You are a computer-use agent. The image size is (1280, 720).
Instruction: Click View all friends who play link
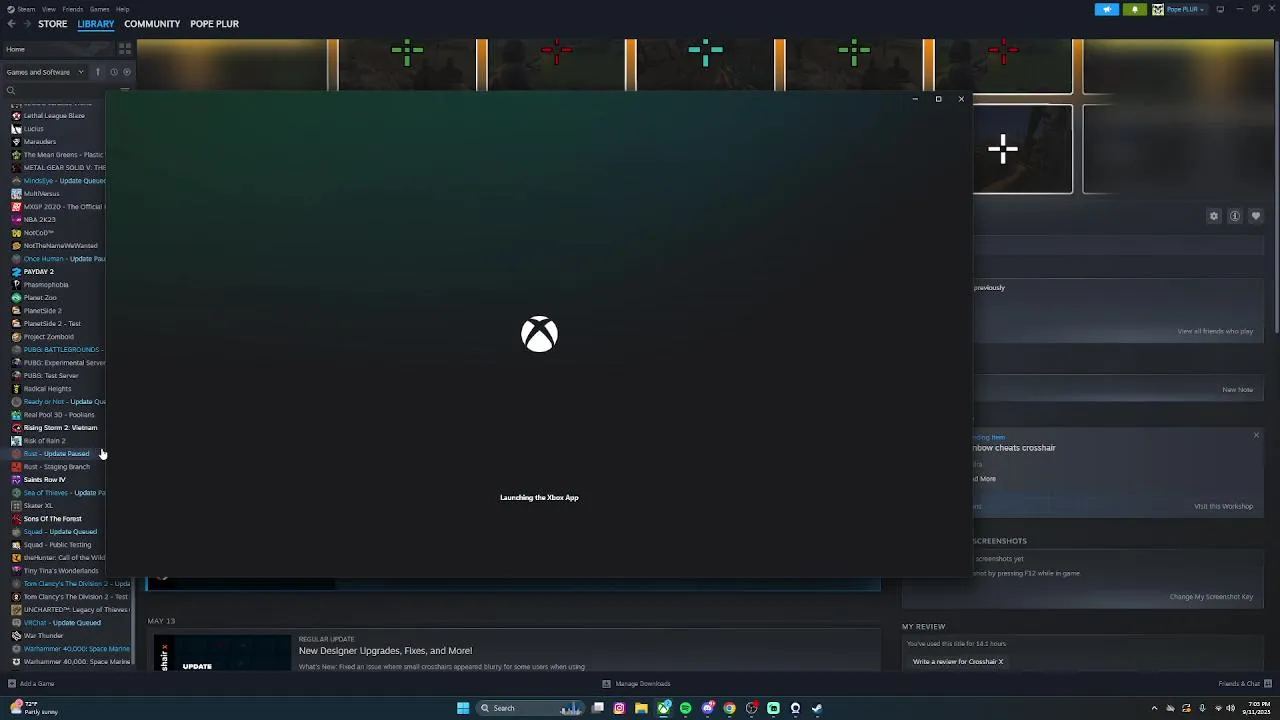(x=1215, y=331)
